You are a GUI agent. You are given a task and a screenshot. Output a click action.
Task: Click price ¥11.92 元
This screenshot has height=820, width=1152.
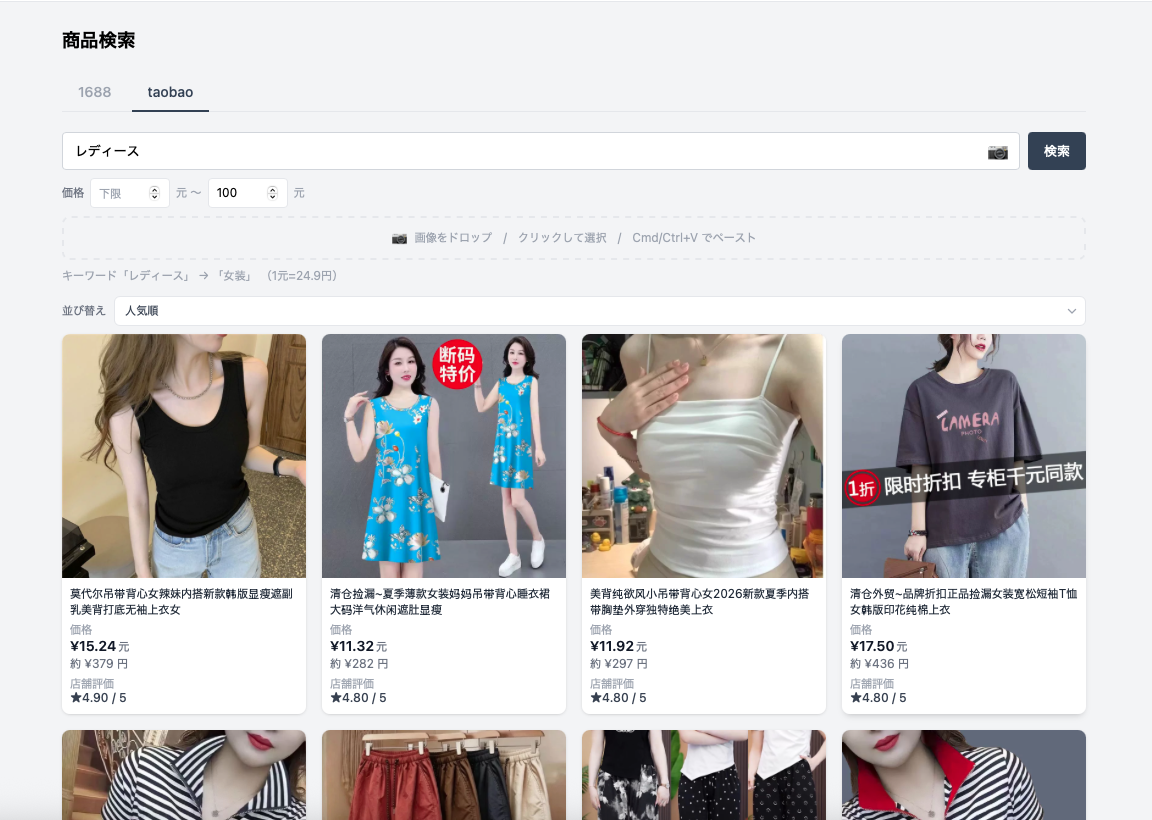(x=619, y=647)
